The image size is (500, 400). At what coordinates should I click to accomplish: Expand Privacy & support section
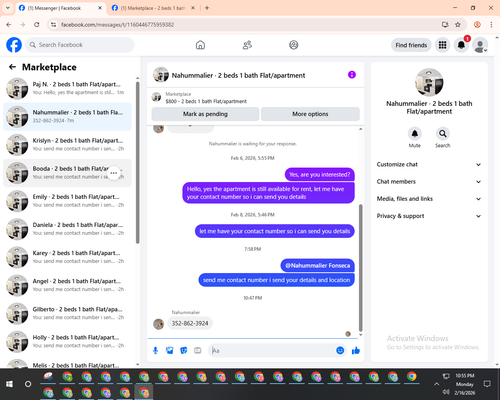(x=429, y=216)
